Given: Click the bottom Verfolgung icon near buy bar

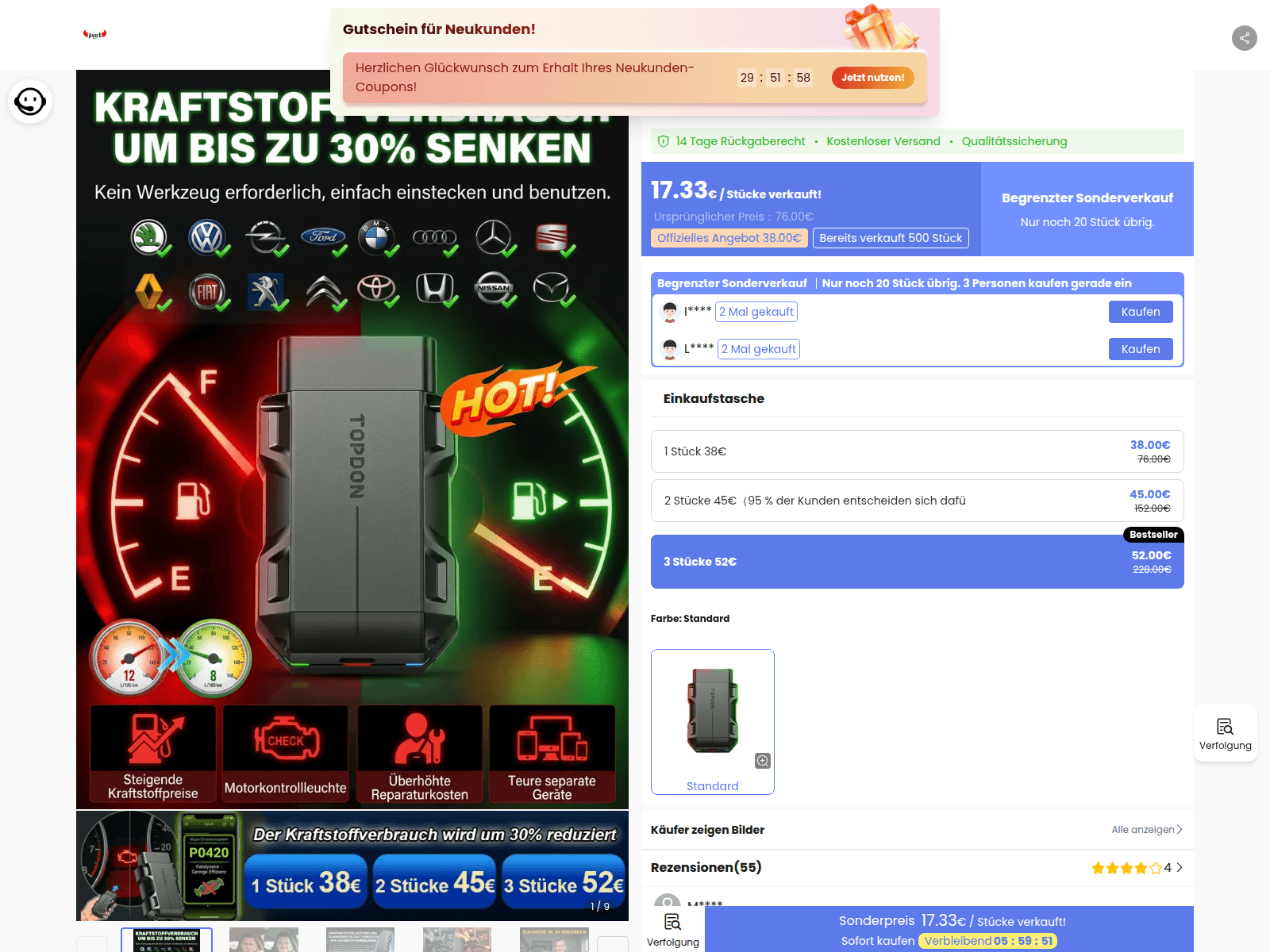Looking at the screenshot, I should [x=673, y=929].
